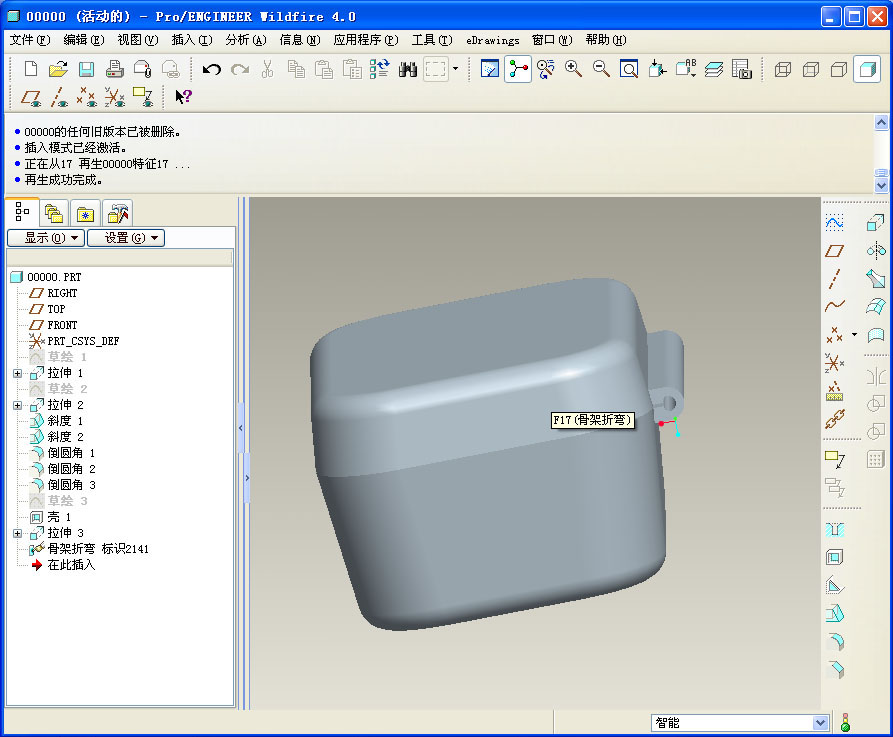This screenshot has height=737, width=893.
Task: Open the datum point flyout arrow
Action: 854,334
